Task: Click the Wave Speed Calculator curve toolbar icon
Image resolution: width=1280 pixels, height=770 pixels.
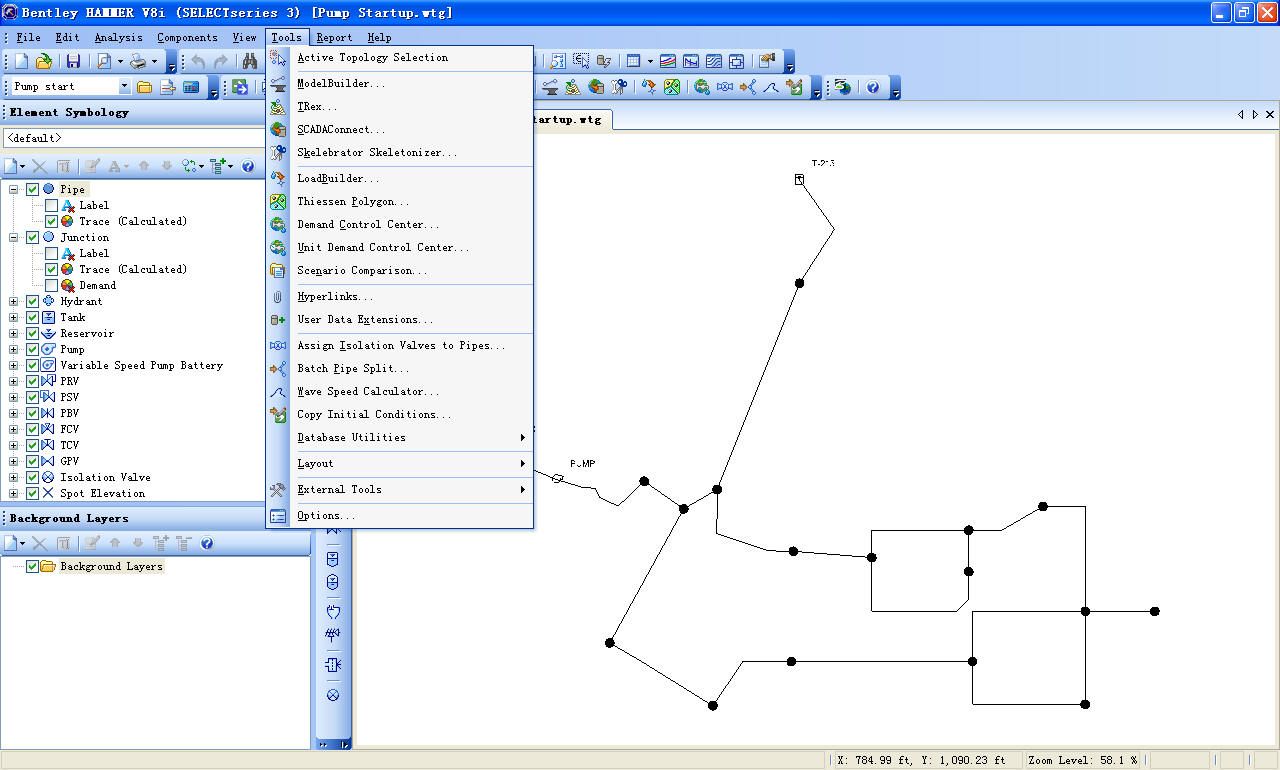Action: [x=770, y=87]
